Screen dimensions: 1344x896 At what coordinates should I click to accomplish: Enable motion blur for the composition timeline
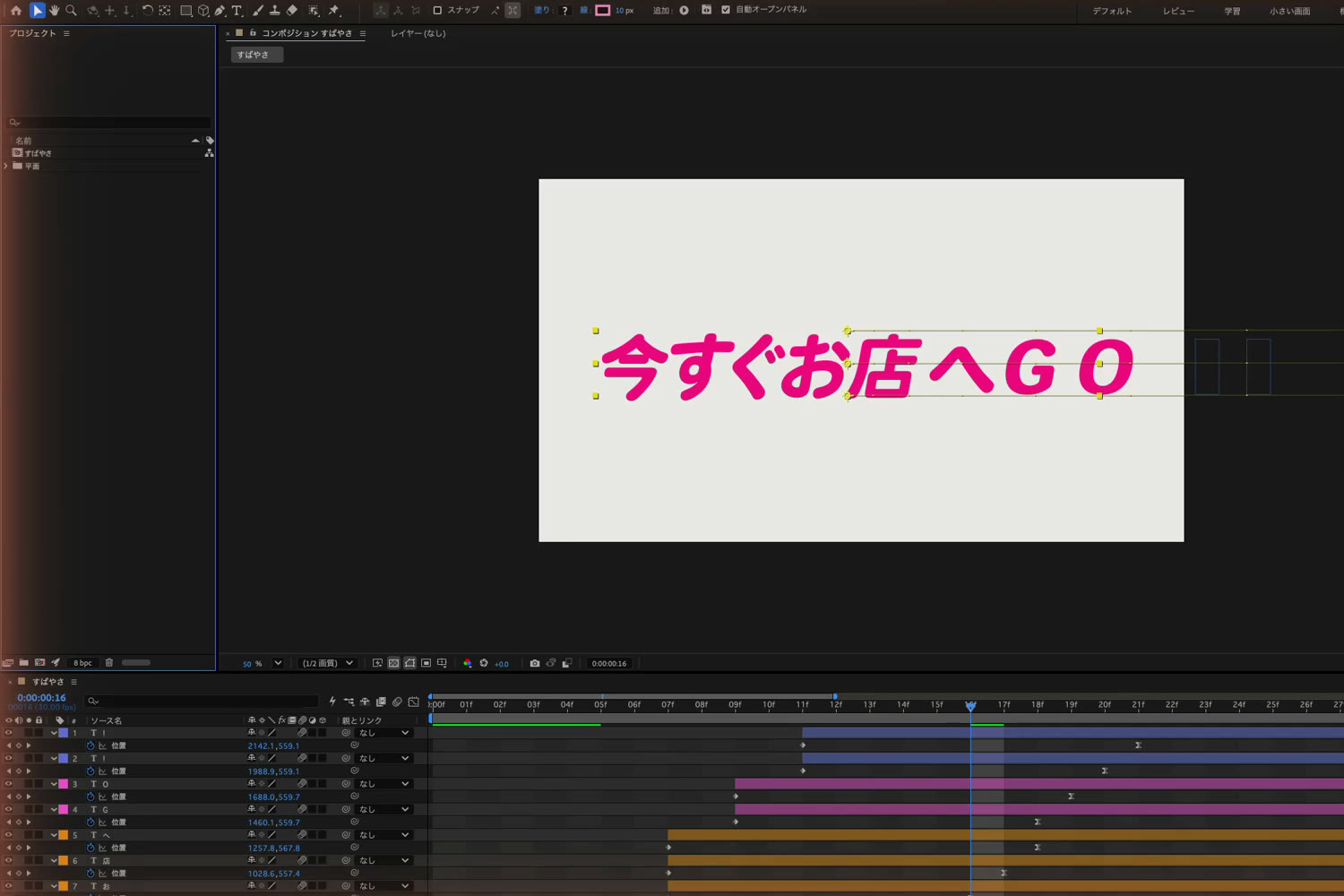pyautogui.click(x=397, y=702)
